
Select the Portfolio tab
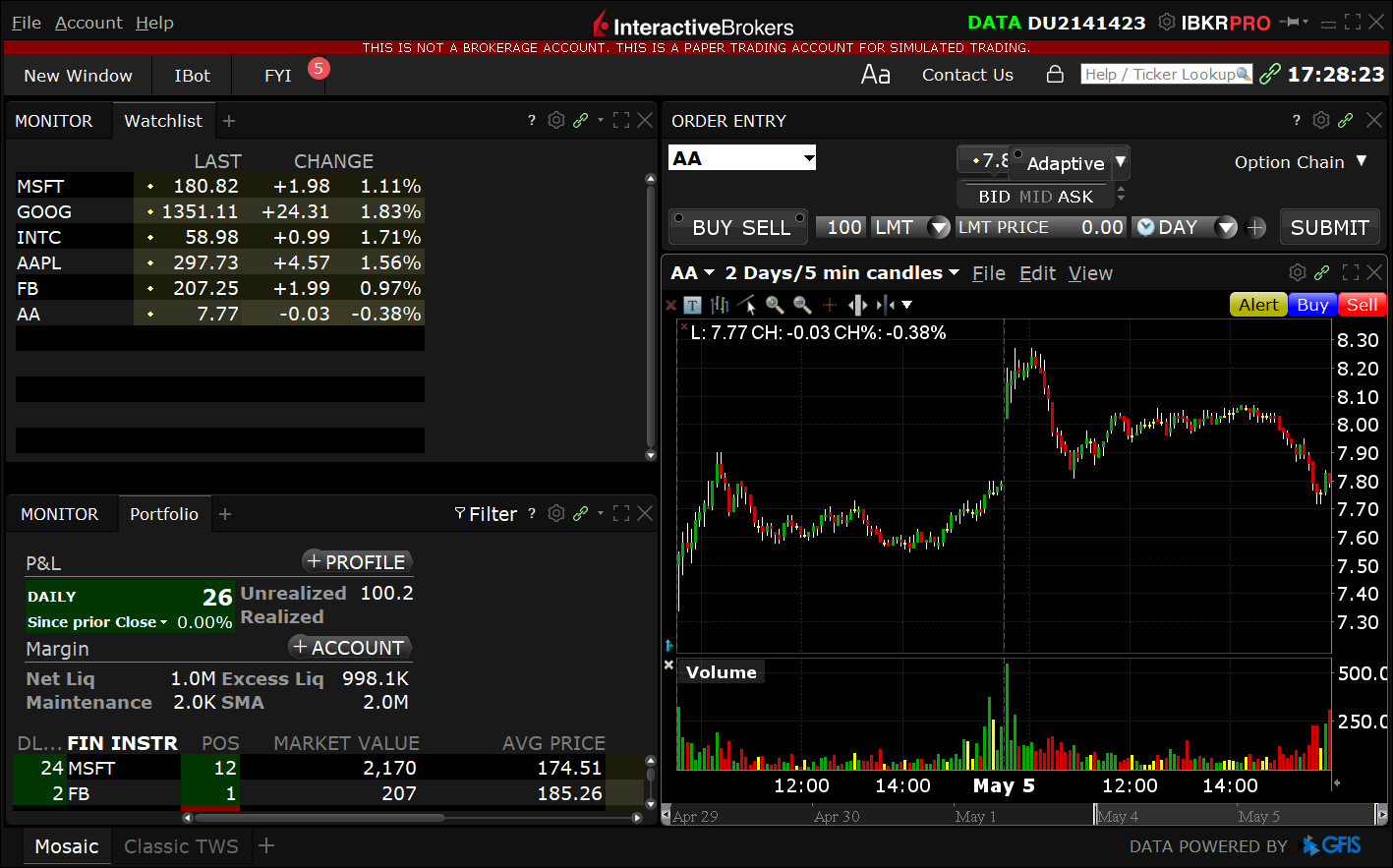click(x=164, y=514)
